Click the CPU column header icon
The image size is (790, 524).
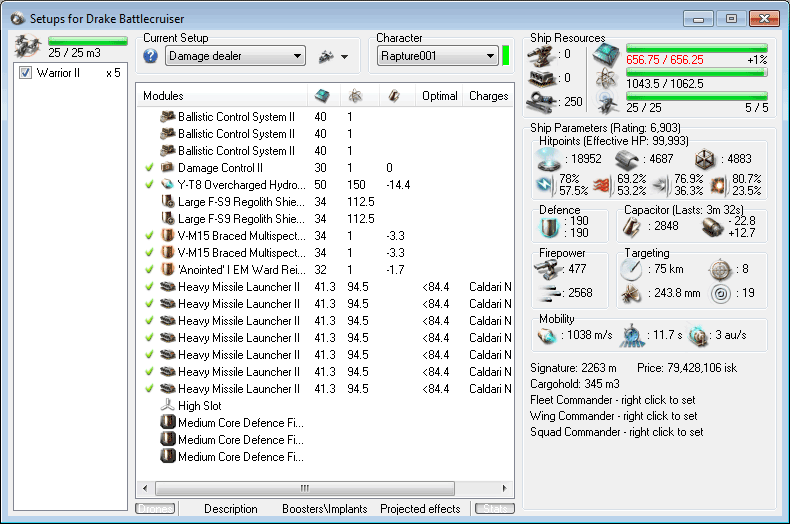[x=322, y=96]
